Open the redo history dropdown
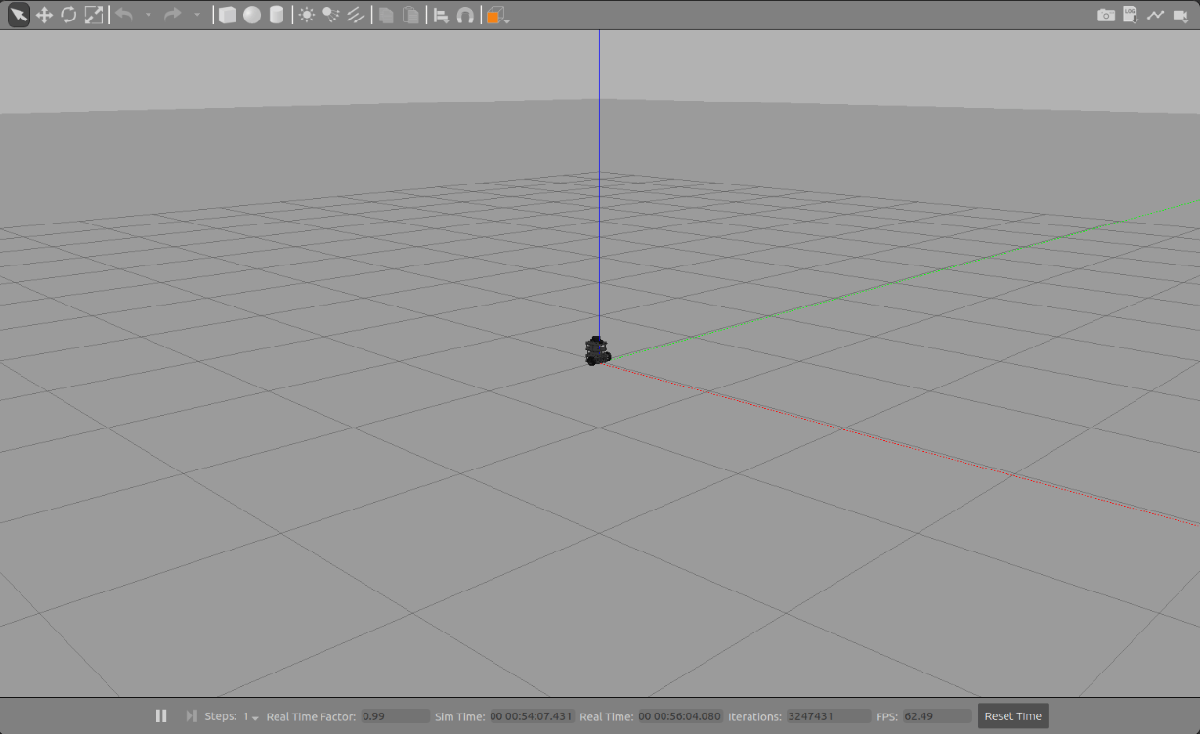Screen dimensions: 1200x734 [196, 15]
